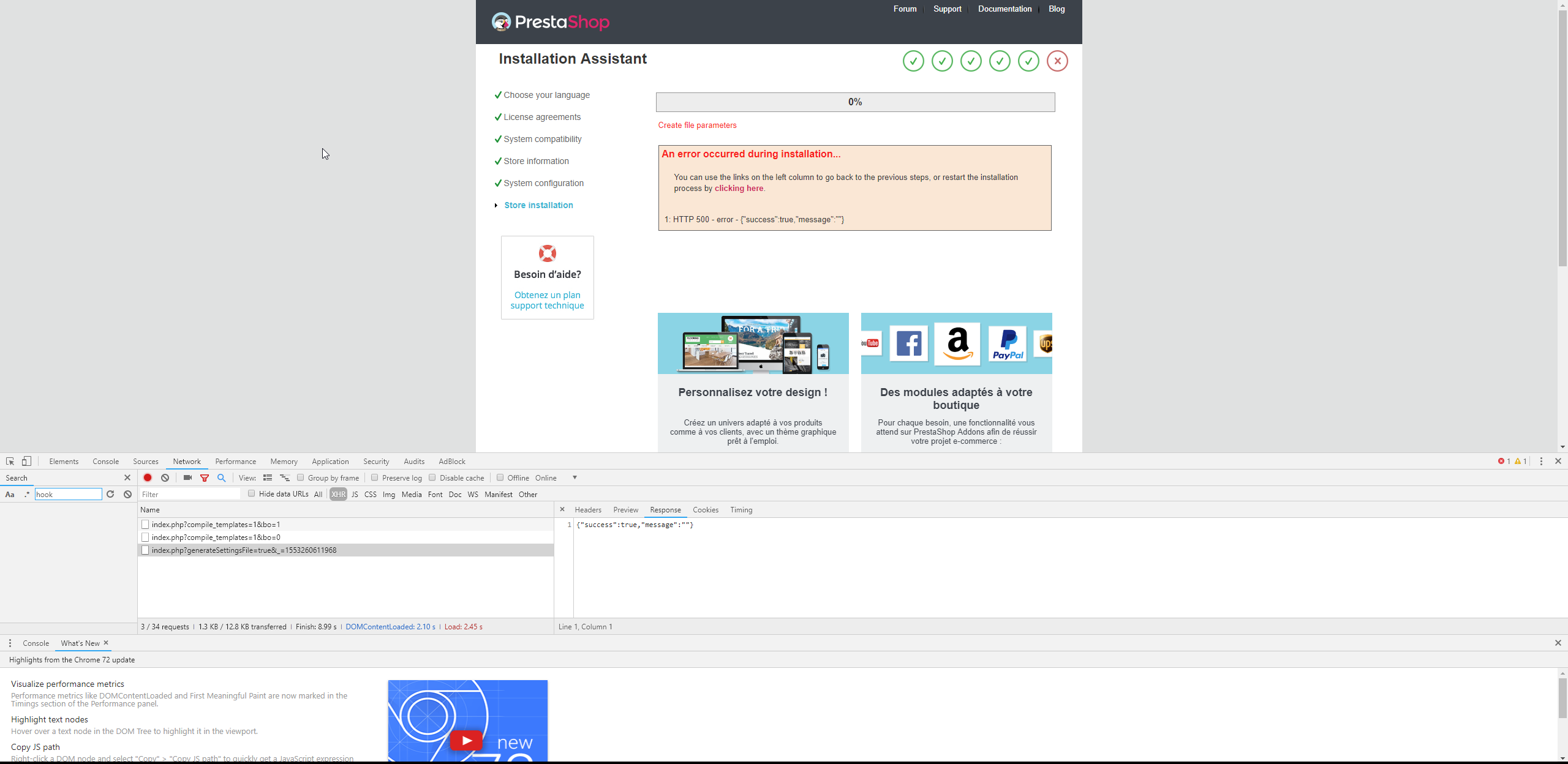Viewport: 1568px width, 764px height.
Task: Switch to the Sources tab
Action: click(146, 462)
